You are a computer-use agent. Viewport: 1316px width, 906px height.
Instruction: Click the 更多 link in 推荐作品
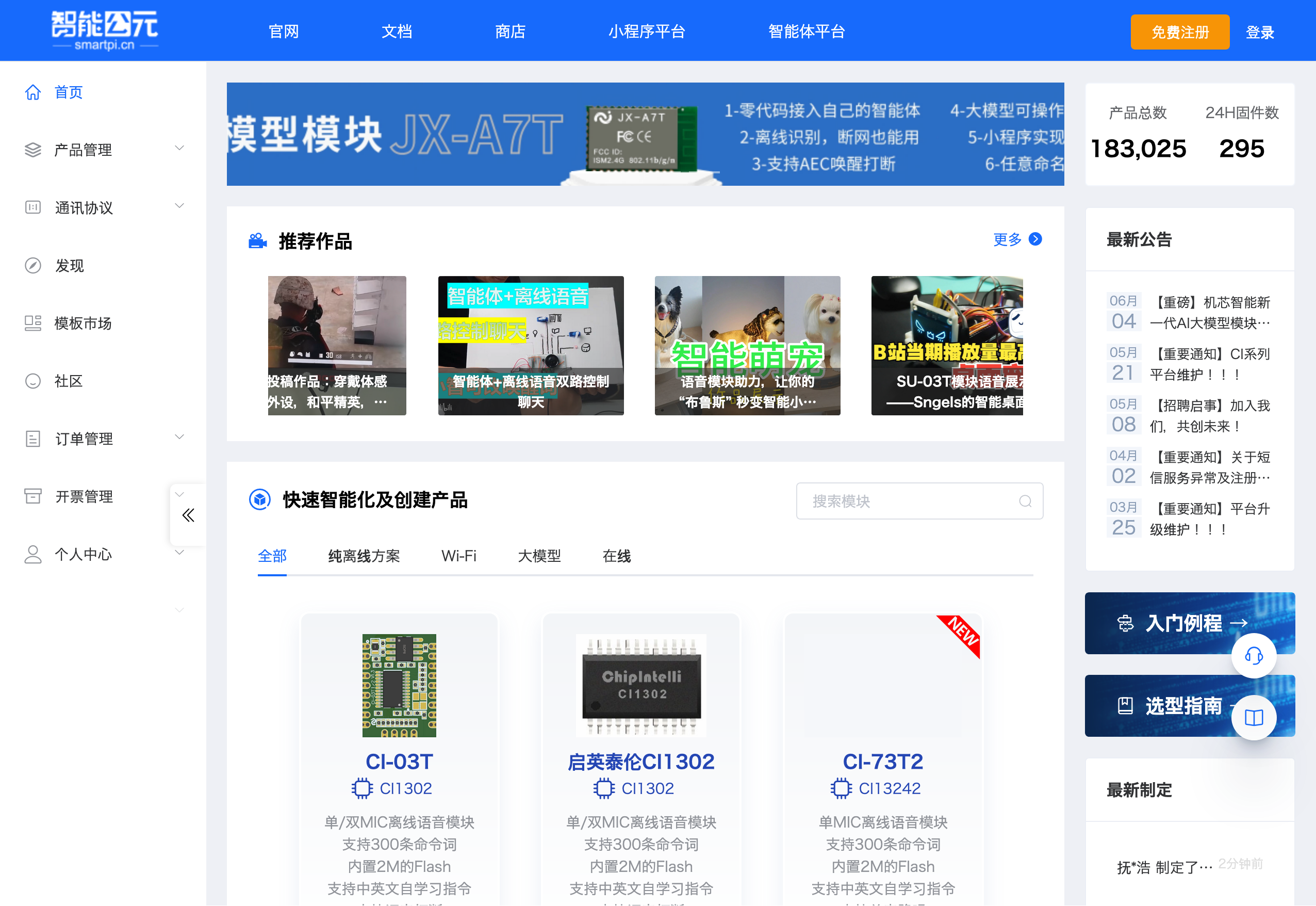[x=1008, y=239]
